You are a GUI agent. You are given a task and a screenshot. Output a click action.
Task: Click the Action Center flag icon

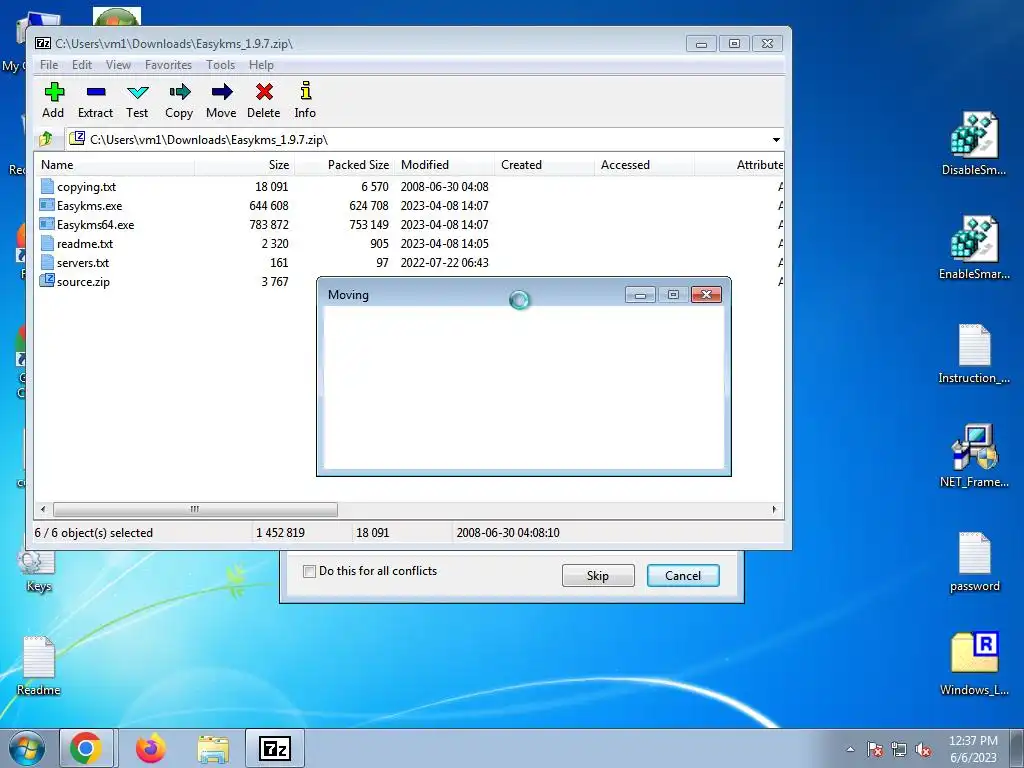(874, 750)
